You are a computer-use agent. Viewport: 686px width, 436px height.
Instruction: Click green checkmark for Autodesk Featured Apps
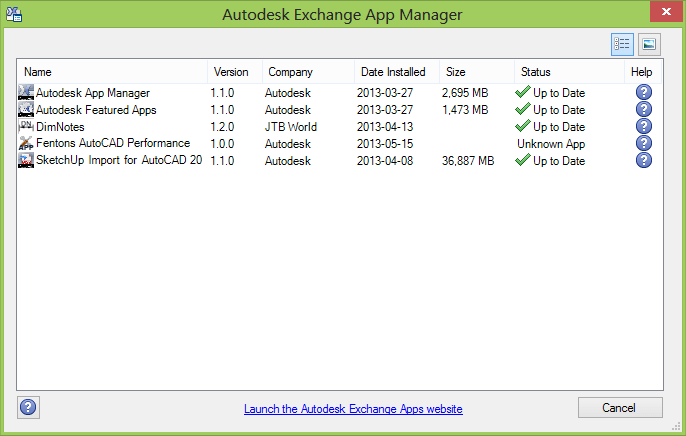523,109
